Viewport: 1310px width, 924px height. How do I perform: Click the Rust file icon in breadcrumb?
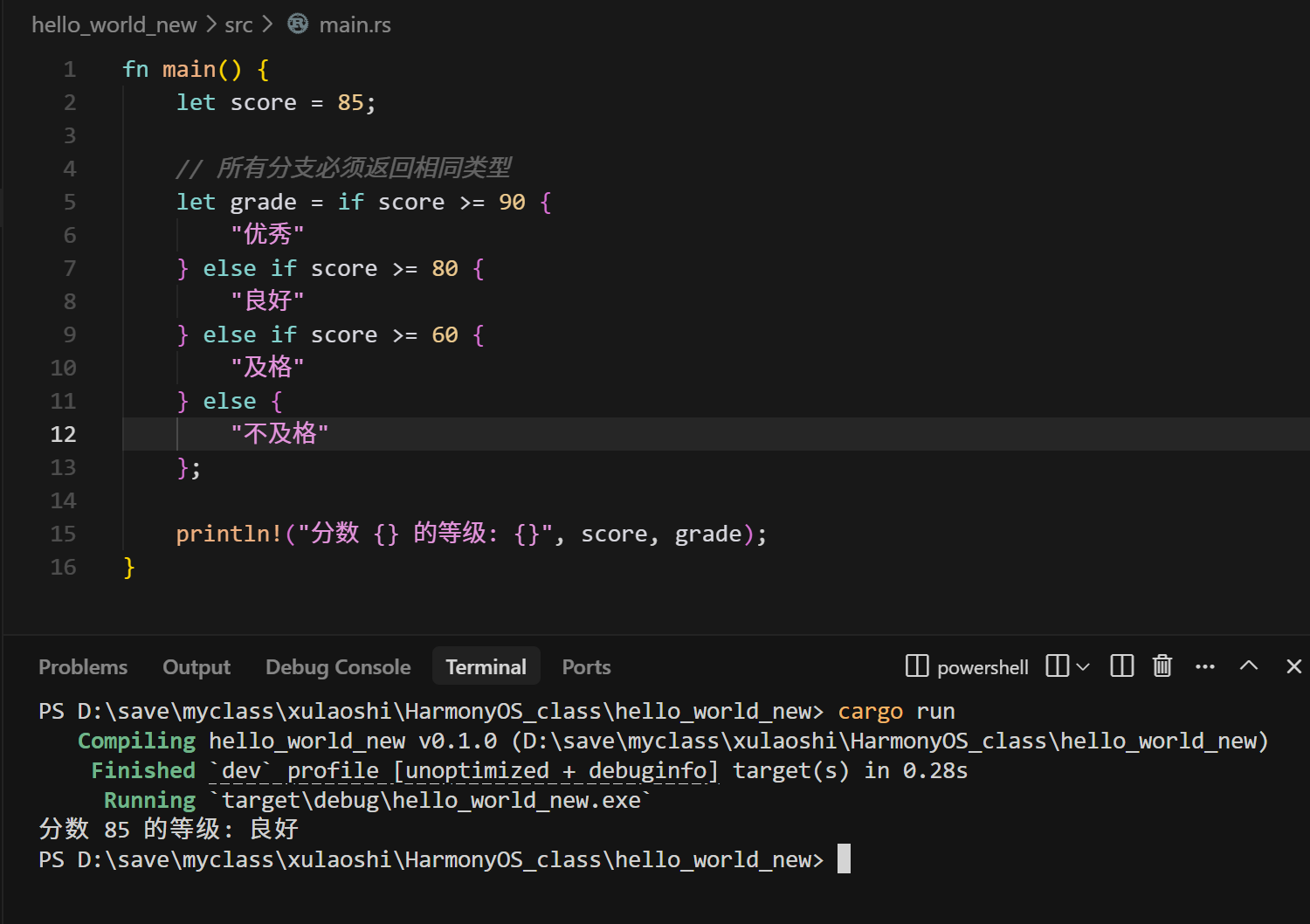tap(298, 24)
